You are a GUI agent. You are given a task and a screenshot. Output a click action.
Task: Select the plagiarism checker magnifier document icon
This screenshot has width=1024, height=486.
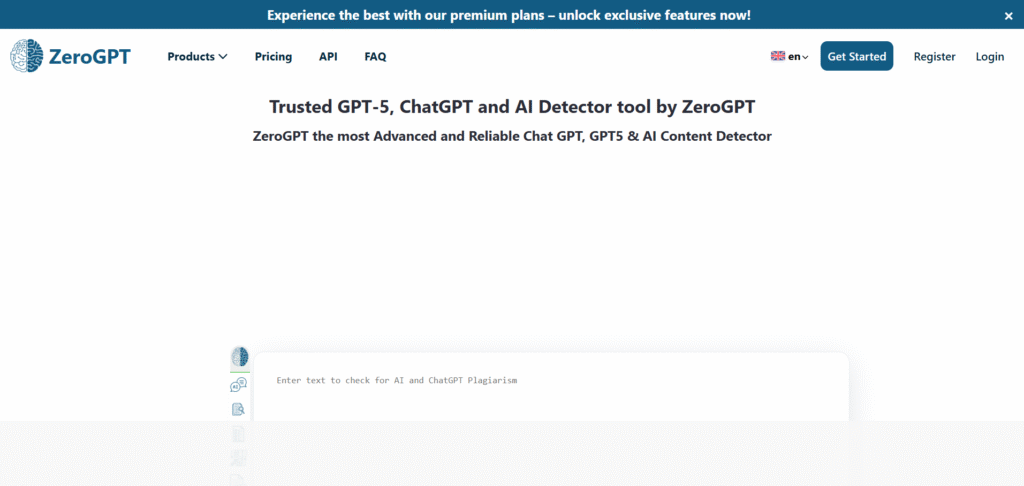click(x=239, y=409)
